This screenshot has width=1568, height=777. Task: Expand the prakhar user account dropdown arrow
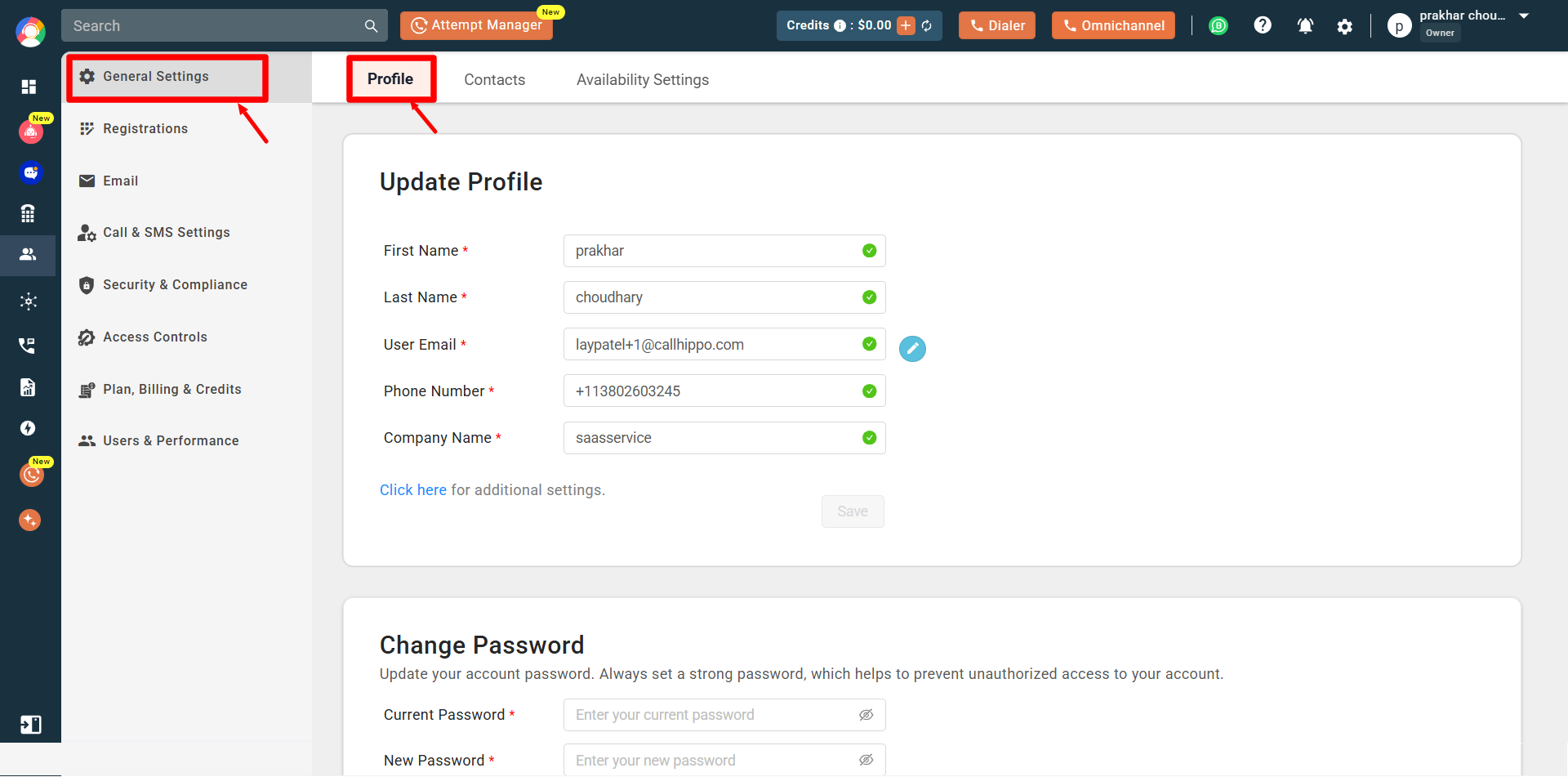coord(1524,16)
